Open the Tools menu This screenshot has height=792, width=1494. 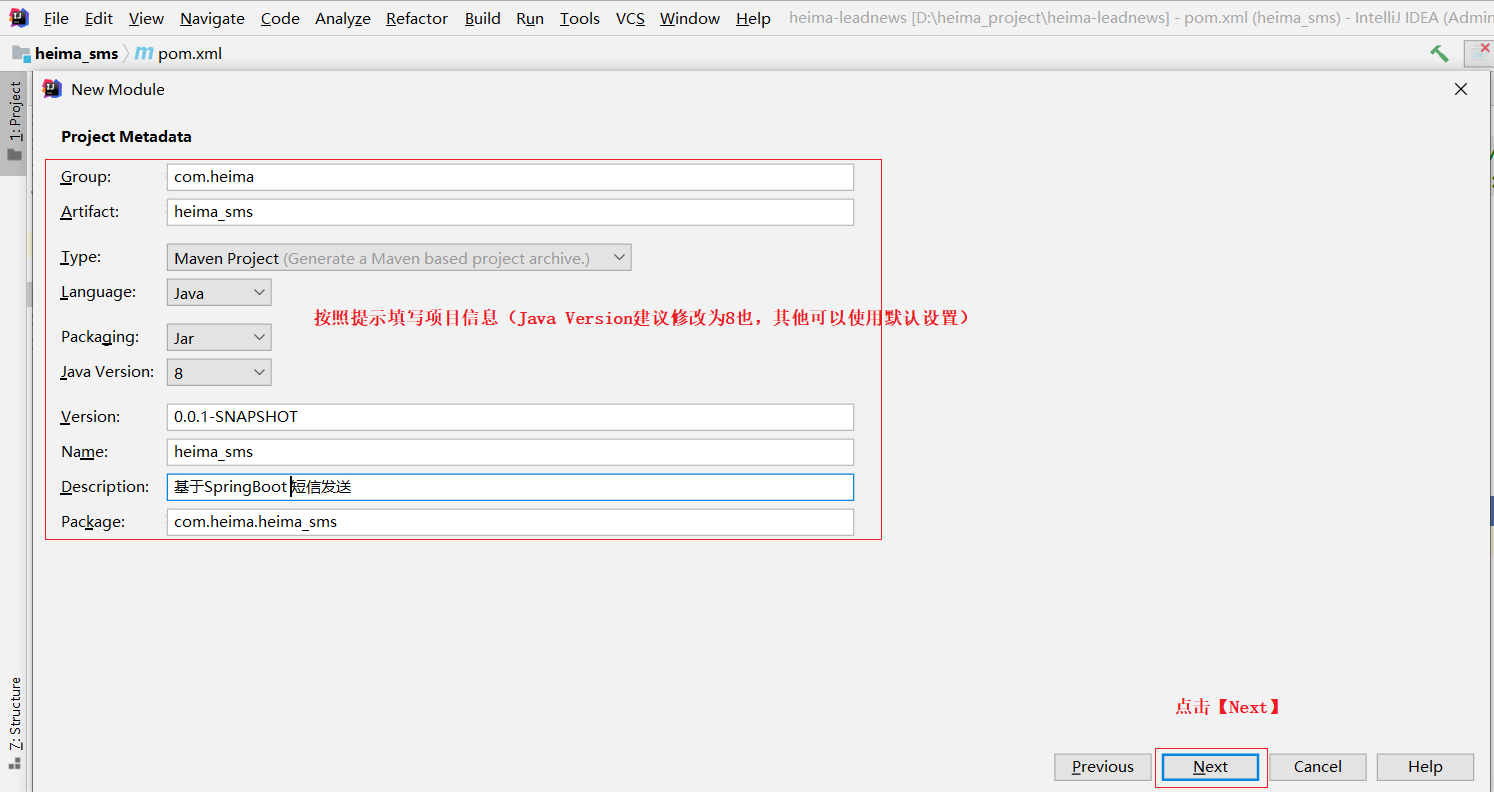580,18
